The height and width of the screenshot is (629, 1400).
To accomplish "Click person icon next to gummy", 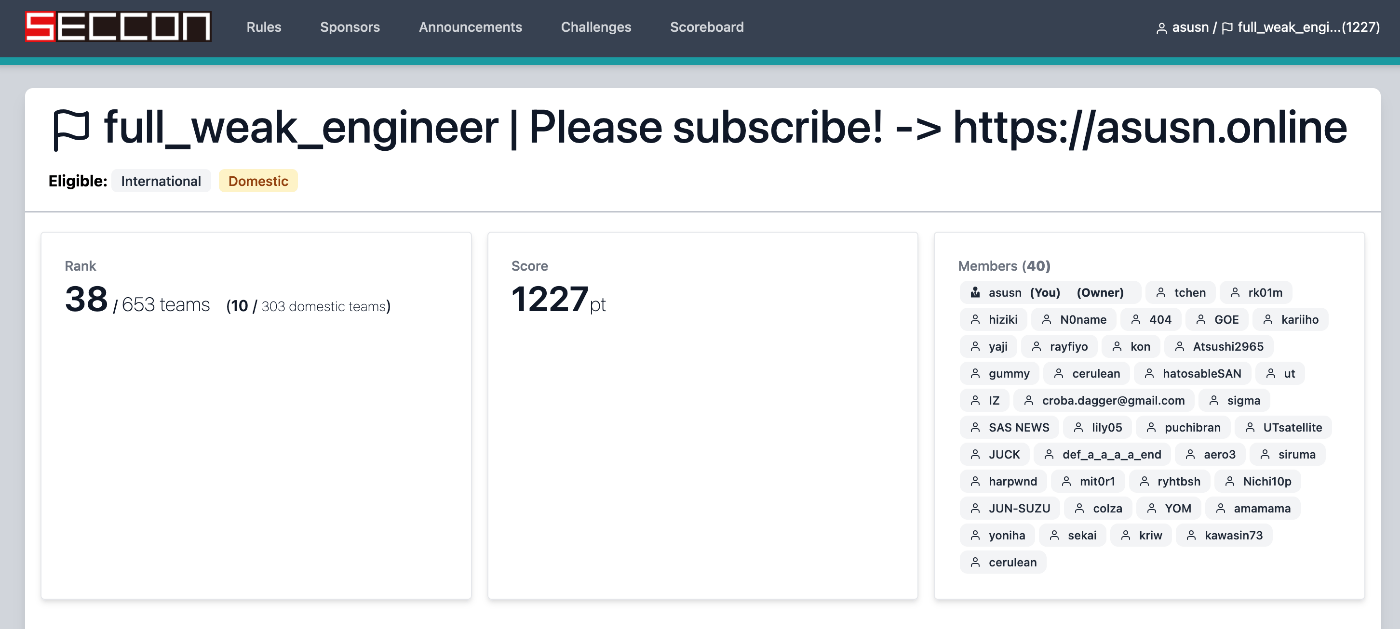I will (x=975, y=374).
